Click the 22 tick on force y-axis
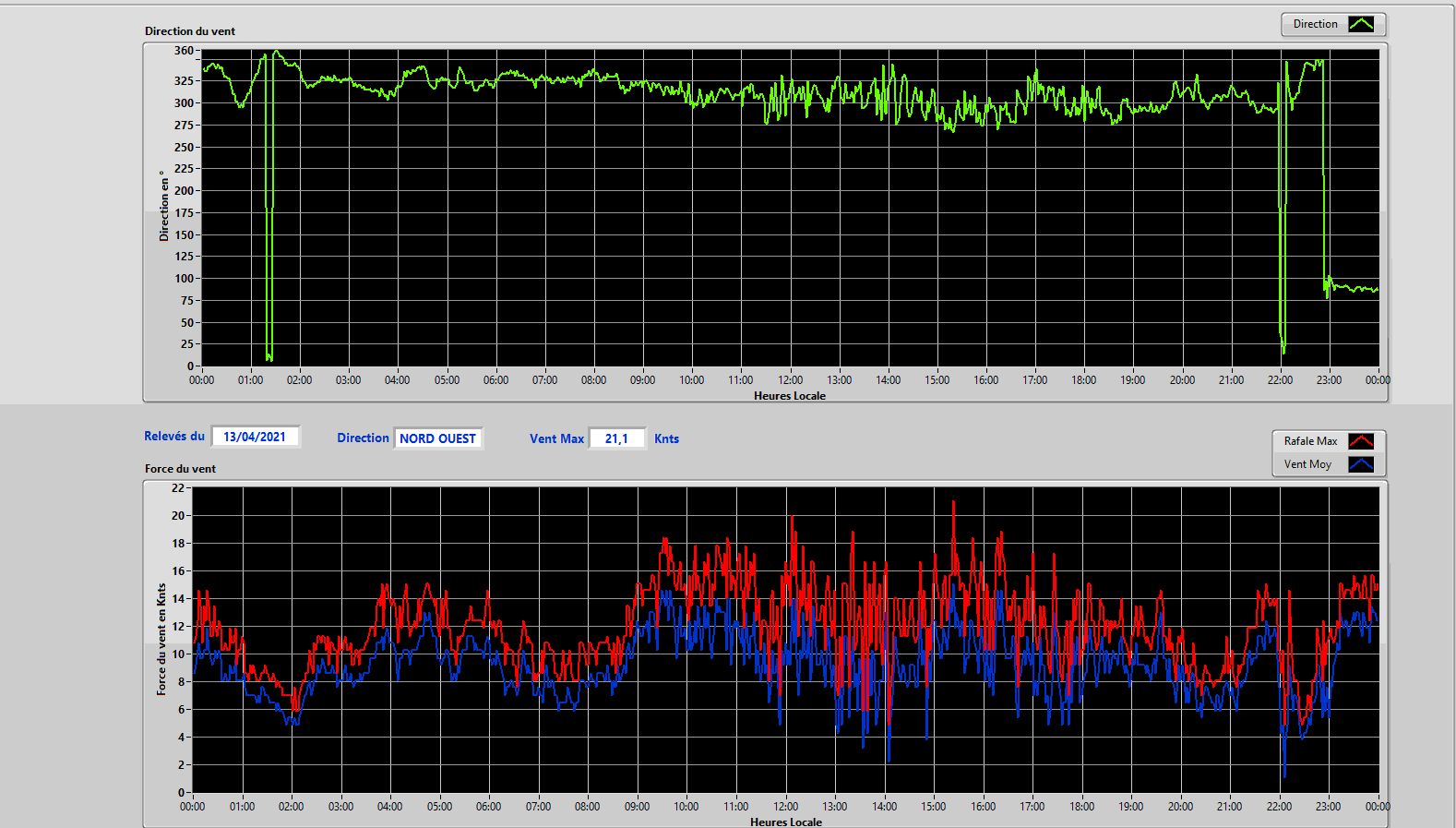Screen dimensions: 1456x828 click(x=178, y=488)
